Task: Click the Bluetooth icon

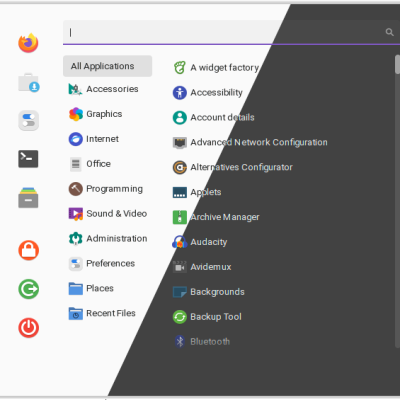Action: 180,342
